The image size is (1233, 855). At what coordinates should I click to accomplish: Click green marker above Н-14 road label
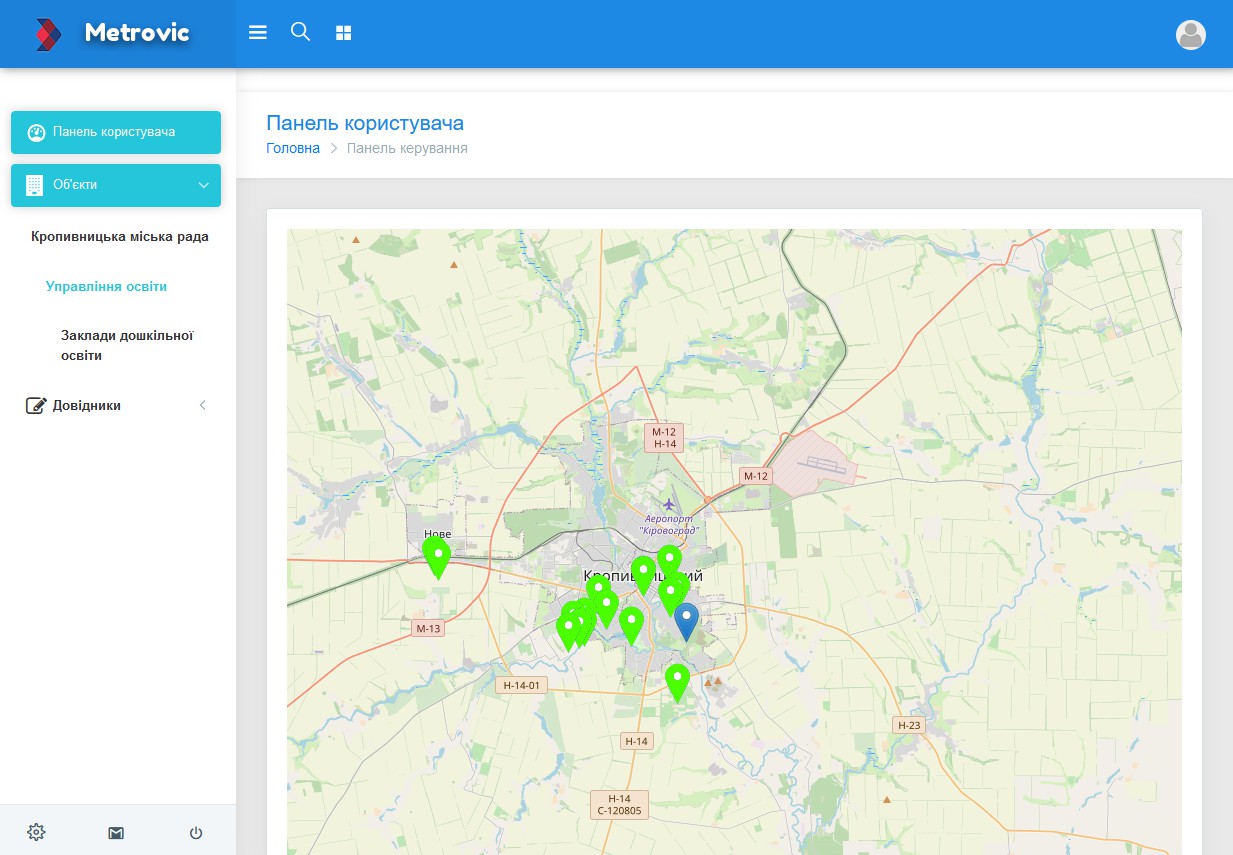pos(677,683)
